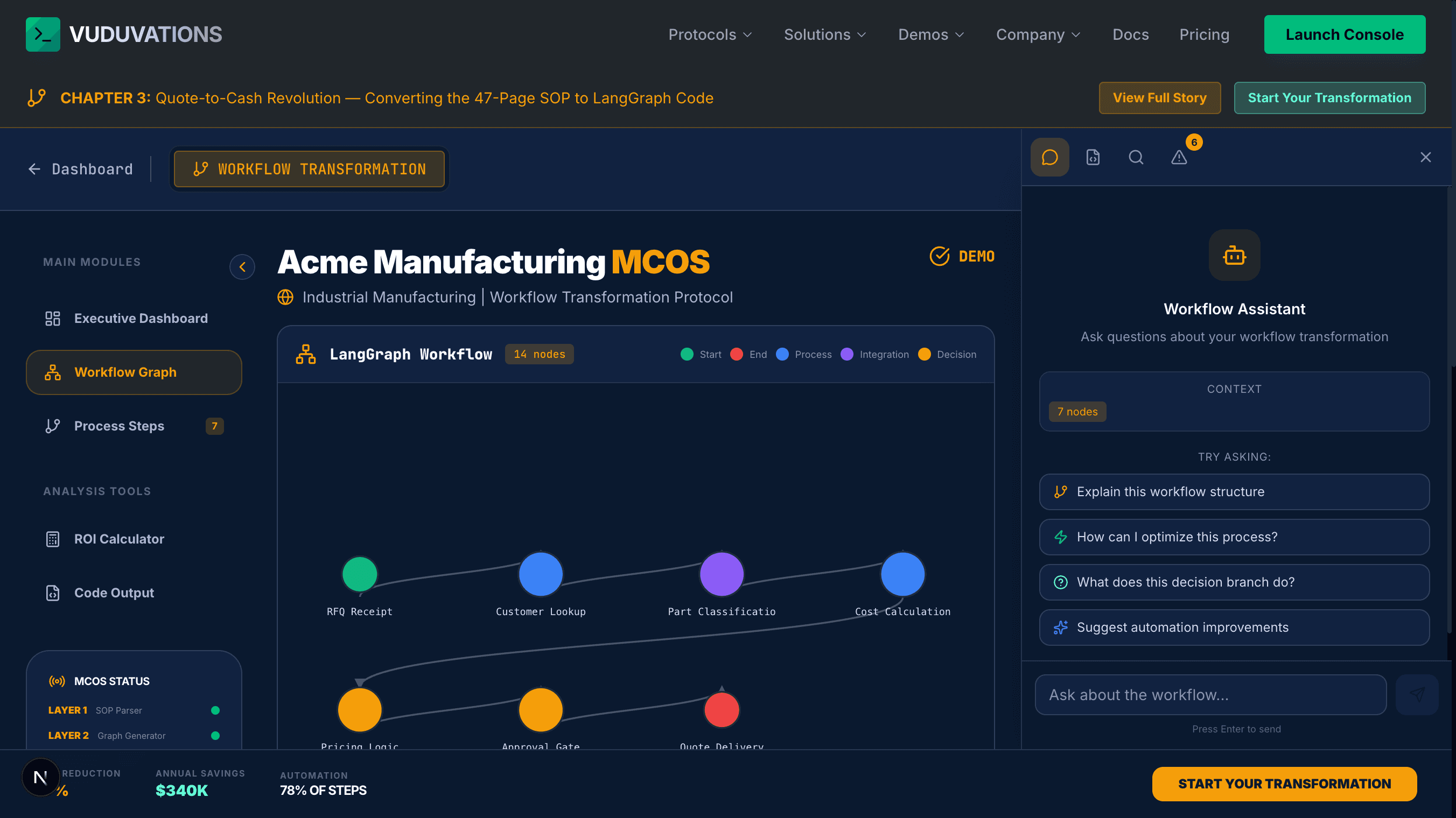
Task: Choose 'Explain this workflow structure' suggestion
Action: click(1235, 492)
